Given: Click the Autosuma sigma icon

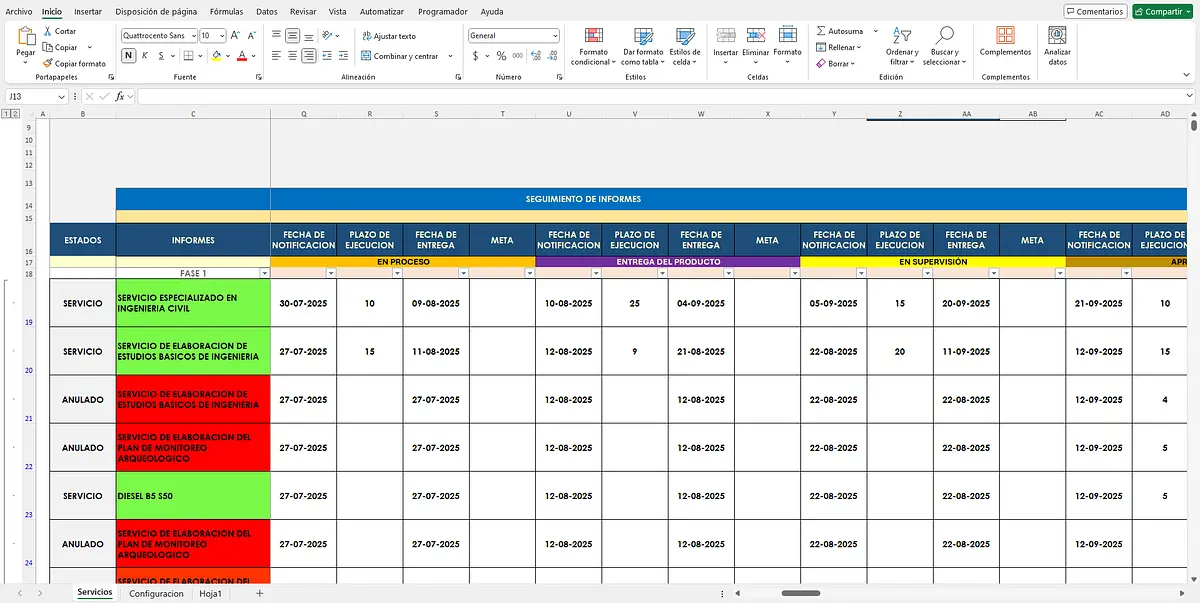Looking at the screenshot, I should coord(821,31).
